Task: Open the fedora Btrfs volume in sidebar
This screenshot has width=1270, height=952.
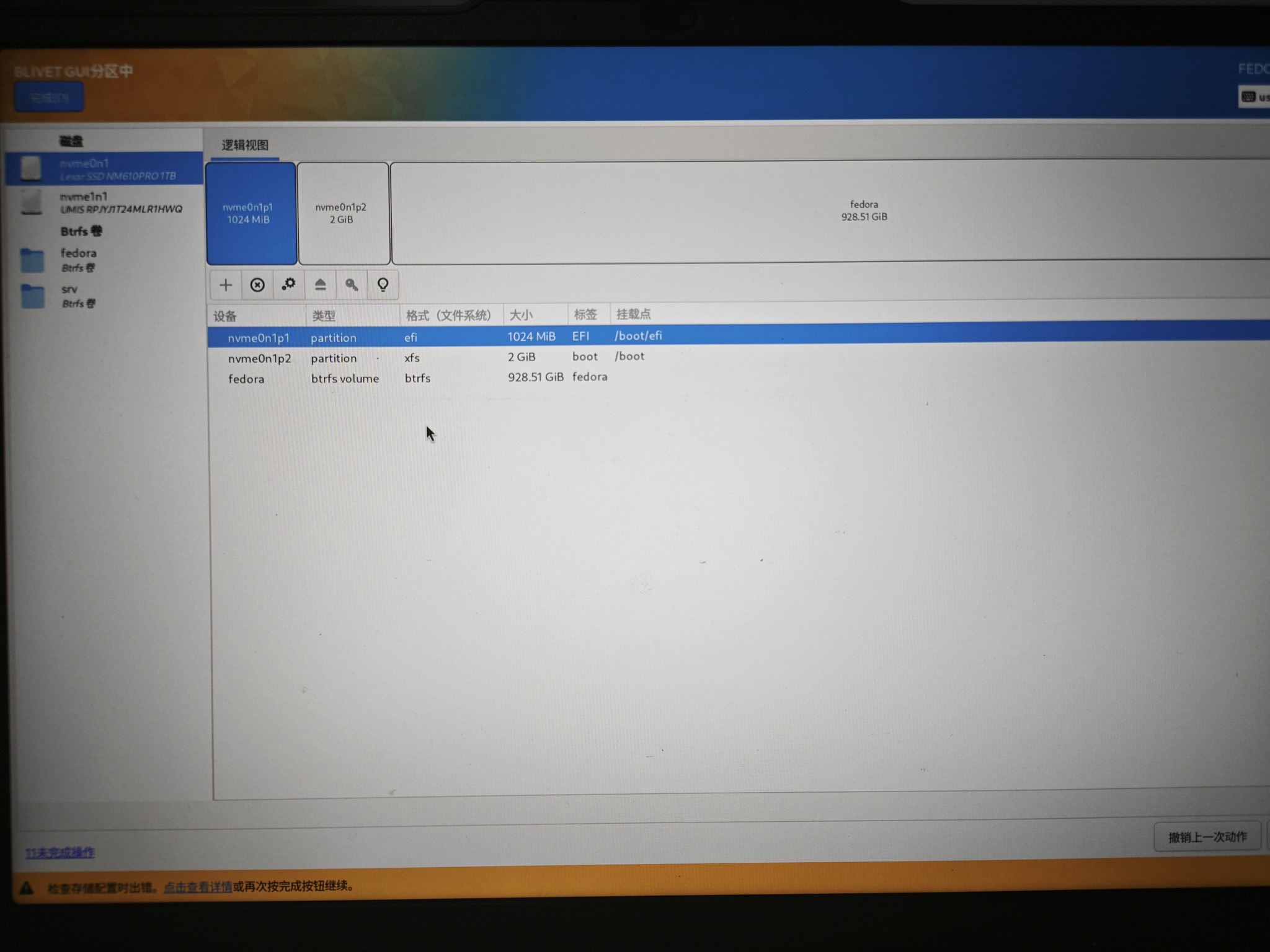Action: pyautogui.click(x=104, y=260)
